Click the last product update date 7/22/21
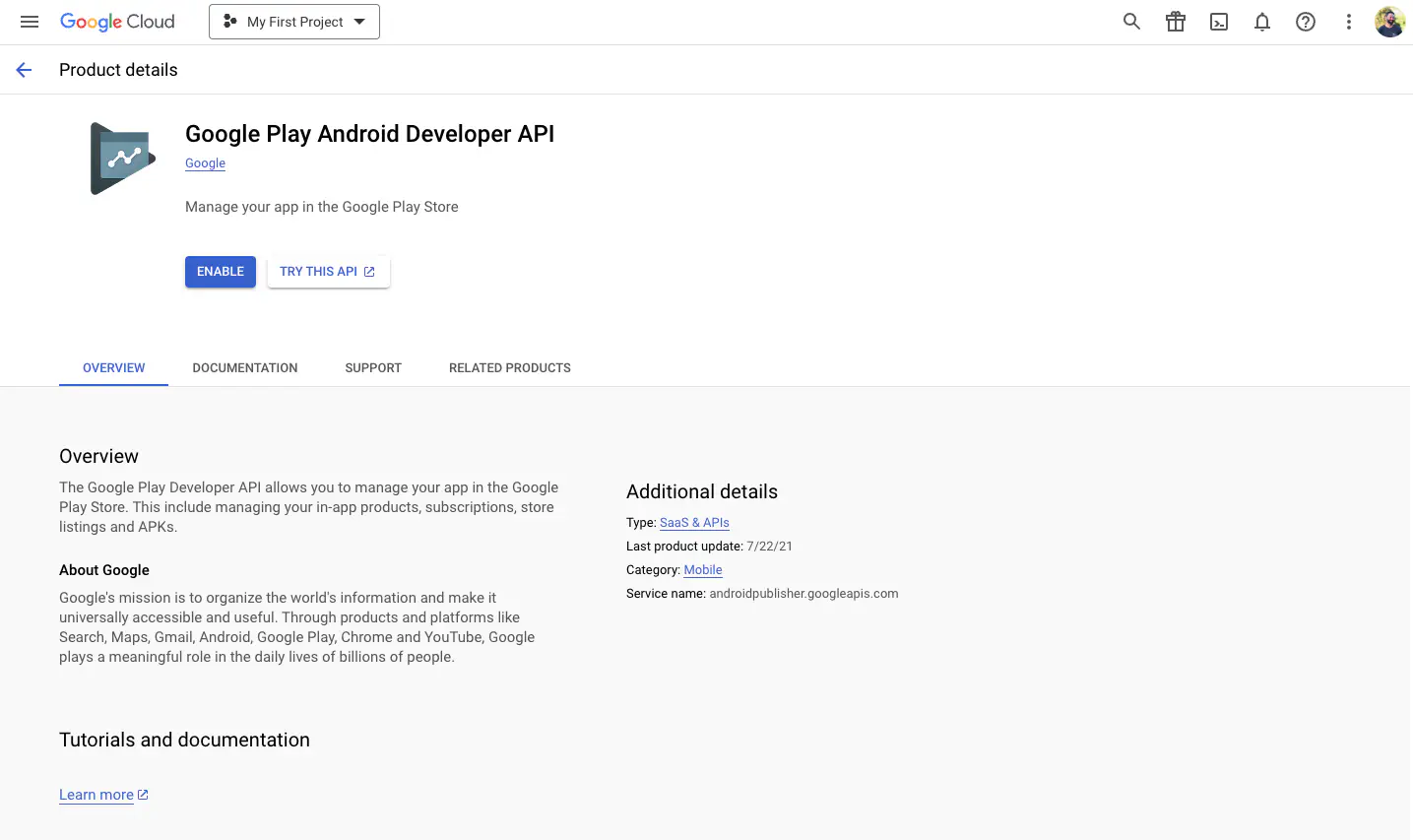 [770, 547]
